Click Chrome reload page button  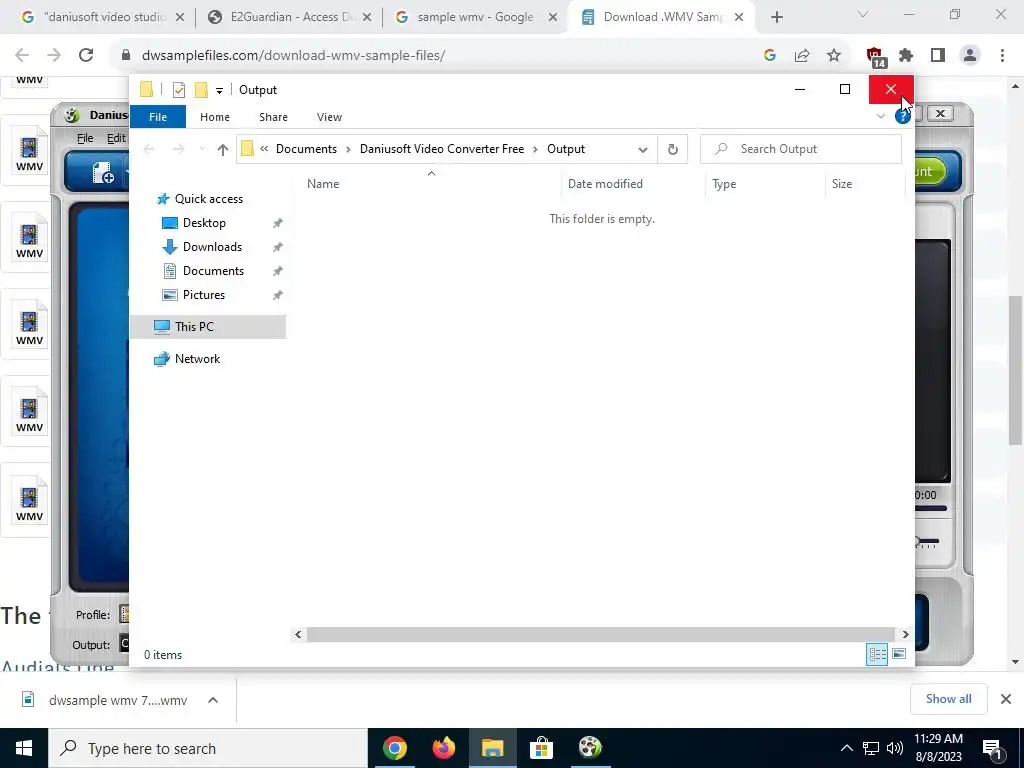[x=86, y=56]
